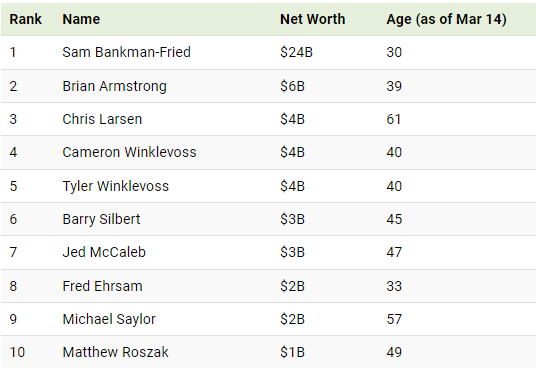This screenshot has width=536, height=368.
Task: Click on Tyler Winklevoss row name
Action: pyautogui.click(x=116, y=186)
